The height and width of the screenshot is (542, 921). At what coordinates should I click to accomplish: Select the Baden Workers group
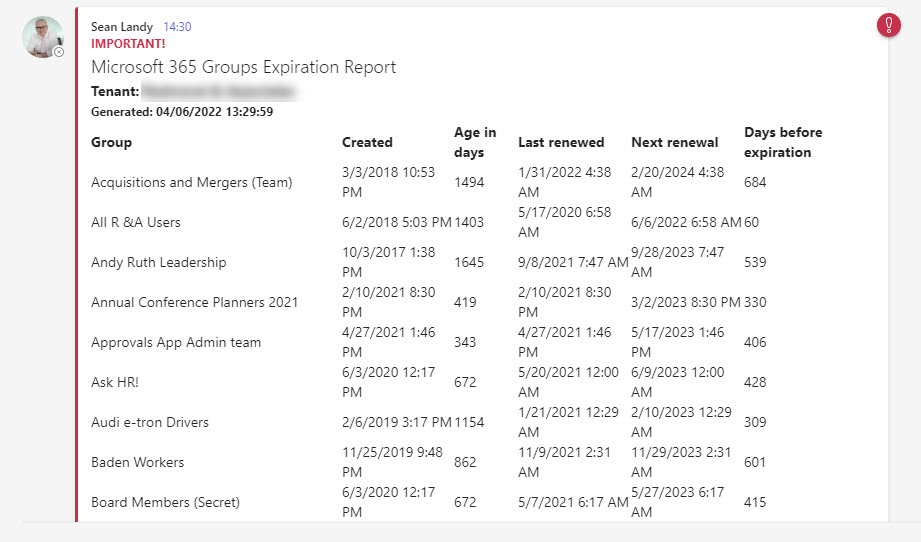137,462
